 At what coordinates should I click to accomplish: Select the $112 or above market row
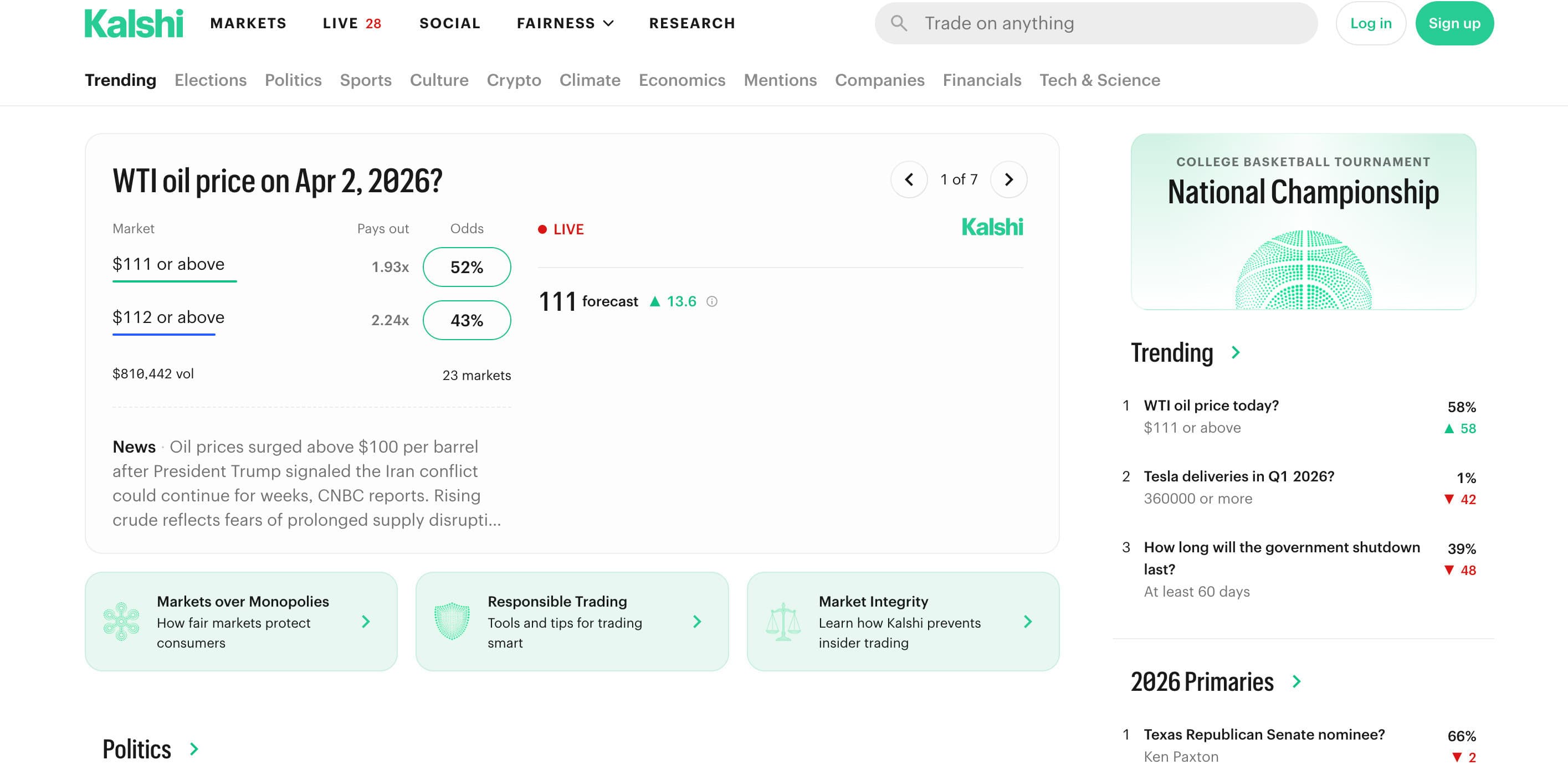tap(168, 317)
